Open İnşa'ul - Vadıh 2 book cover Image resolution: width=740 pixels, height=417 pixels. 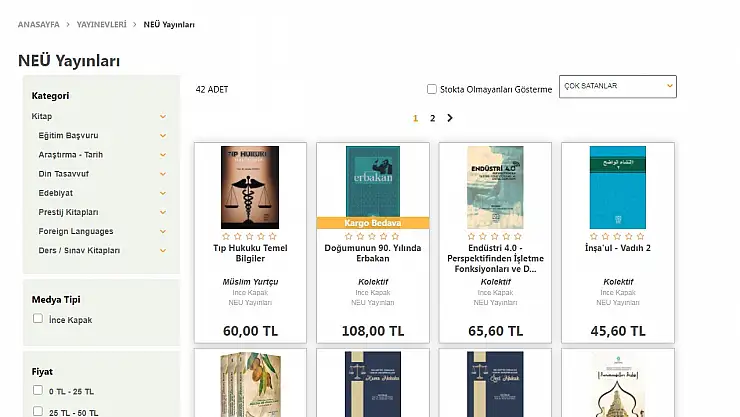tap(617, 187)
